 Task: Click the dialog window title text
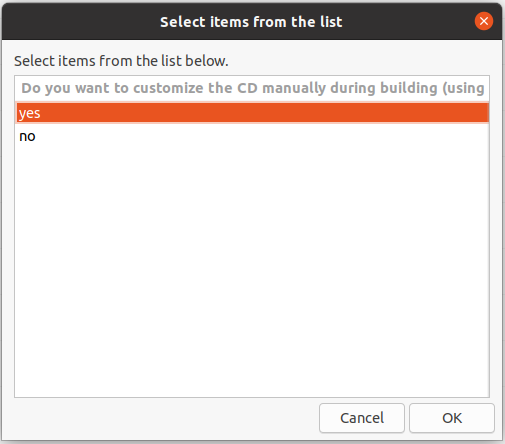[251, 22]
